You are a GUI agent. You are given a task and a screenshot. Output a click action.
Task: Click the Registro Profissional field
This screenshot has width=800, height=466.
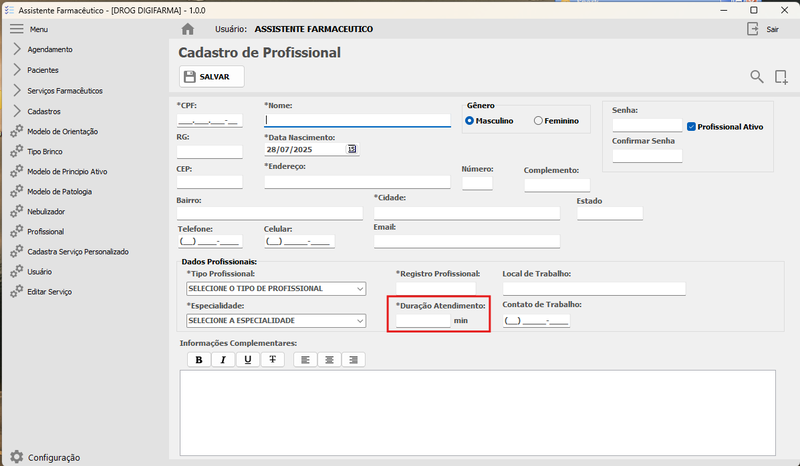[x=436, y=288]
